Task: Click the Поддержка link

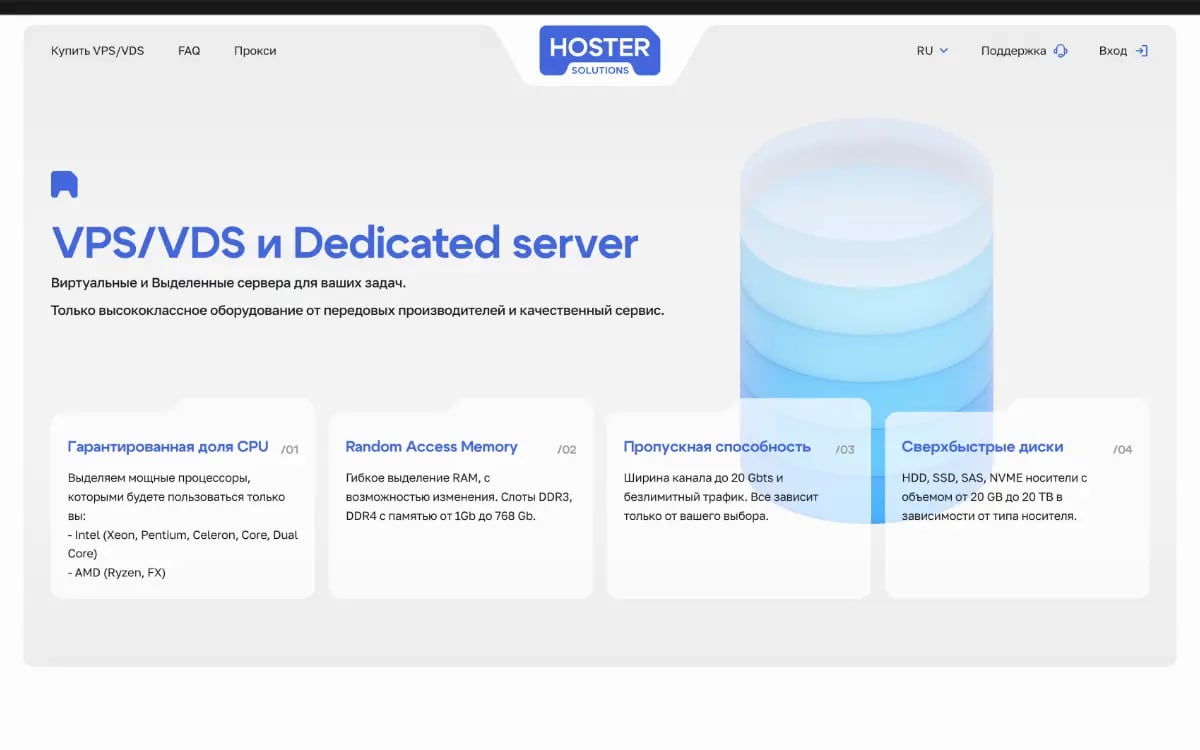Action: tap(1014, 50)
